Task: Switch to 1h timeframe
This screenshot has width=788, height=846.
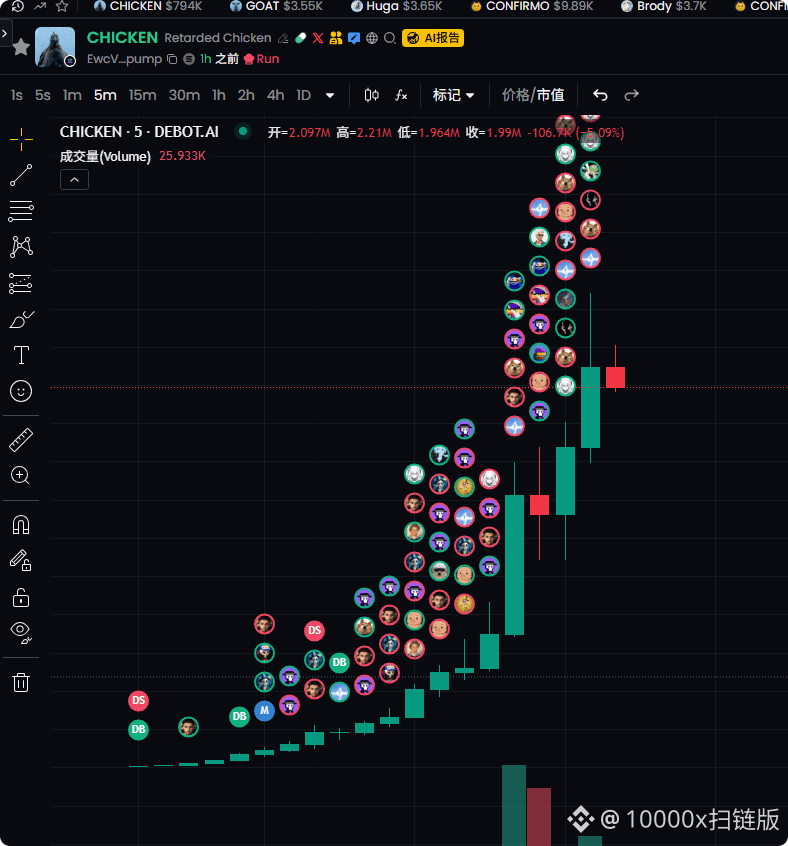Action: (218, 95)
